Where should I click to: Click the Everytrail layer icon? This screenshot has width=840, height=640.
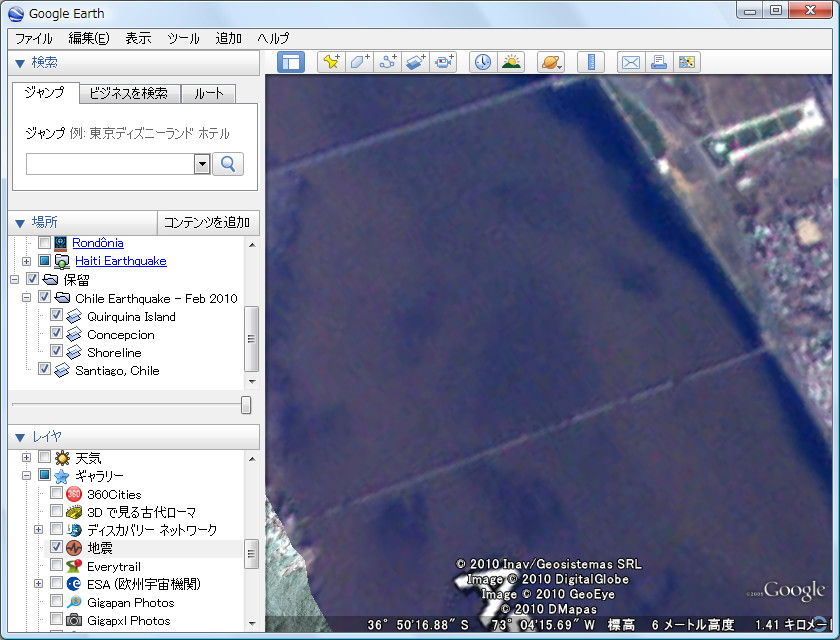point(74,566)
